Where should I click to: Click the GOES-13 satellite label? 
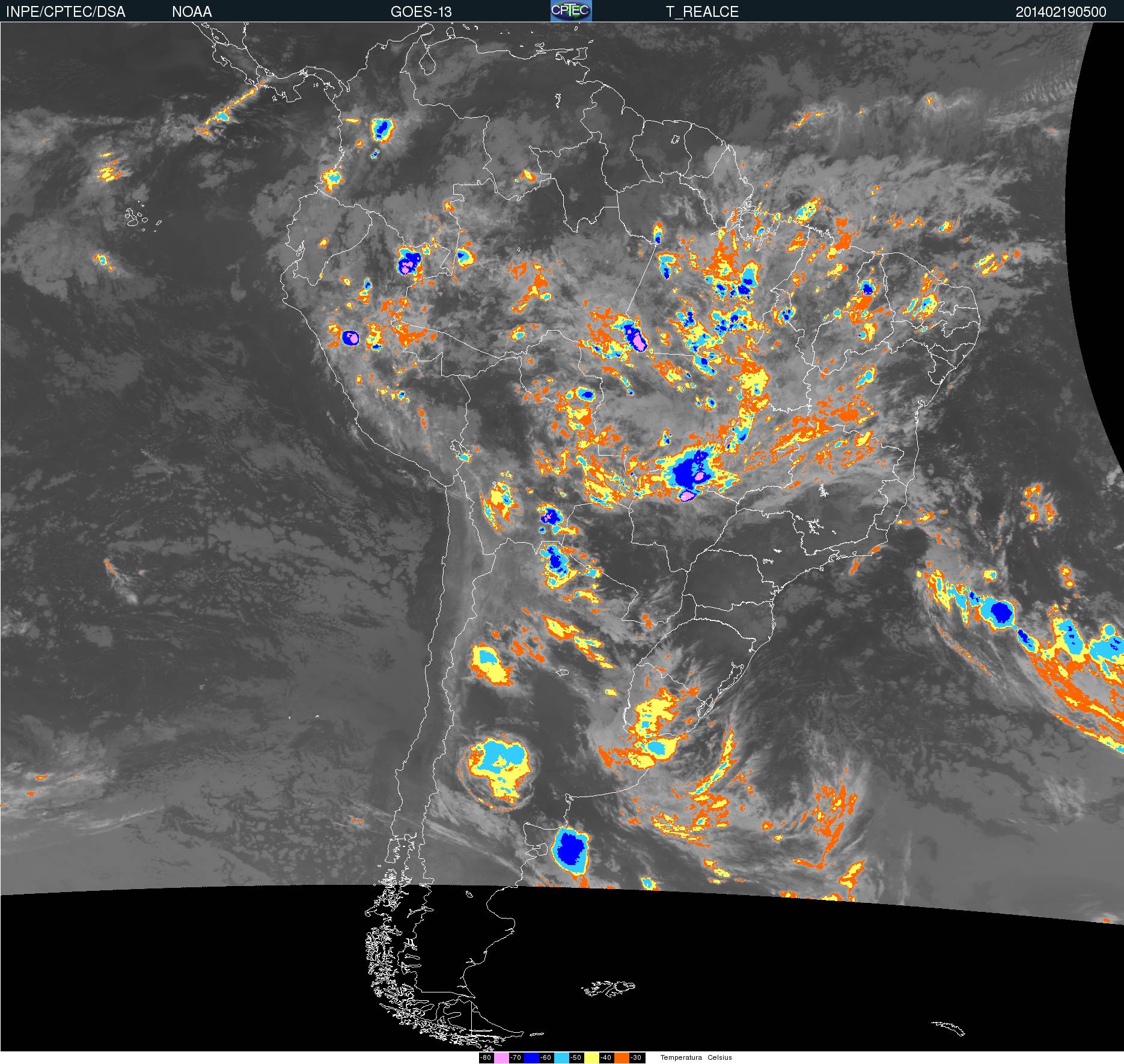pyautogui.click(x=421, y=12)
